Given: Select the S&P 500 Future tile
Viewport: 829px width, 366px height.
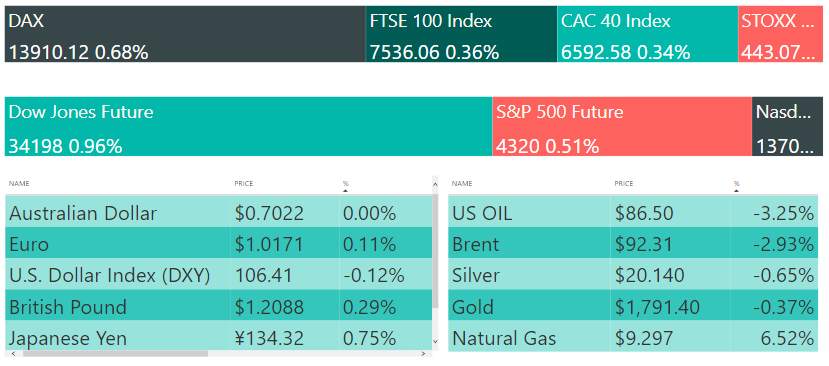Looking at the screenshot, I should click(622, 126).
